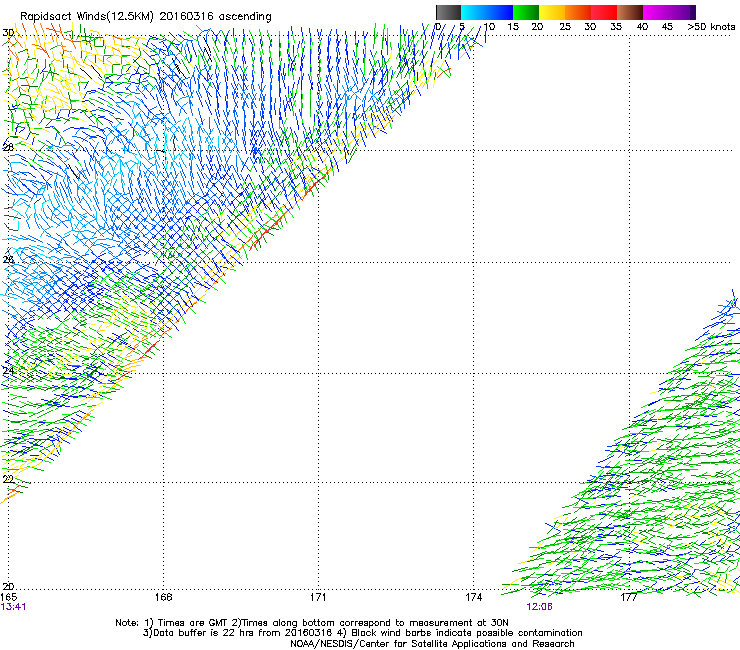Screen dimensions: 740x650
Task: Click the green 15-20 knots color swatch
Action: click(526, 12)
